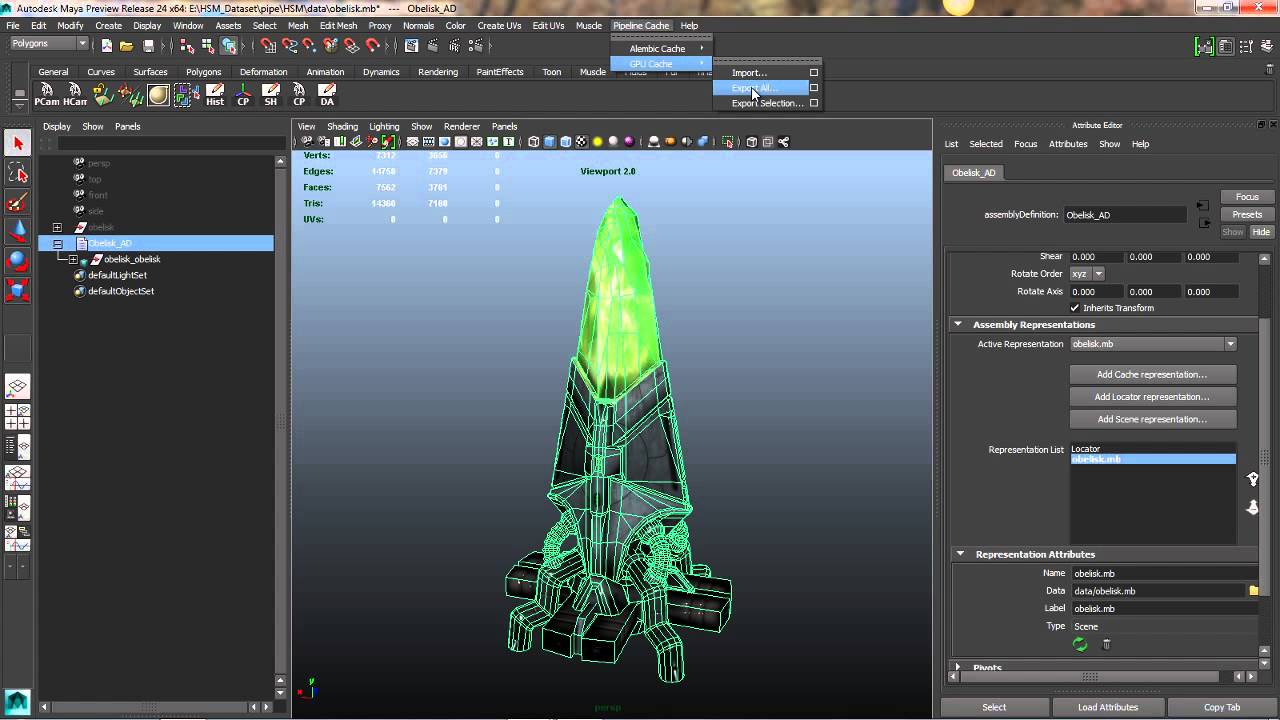This screenshot has height=720, width=1280.
Task: Open the Create UVs menu
Action: coord(499,25)
